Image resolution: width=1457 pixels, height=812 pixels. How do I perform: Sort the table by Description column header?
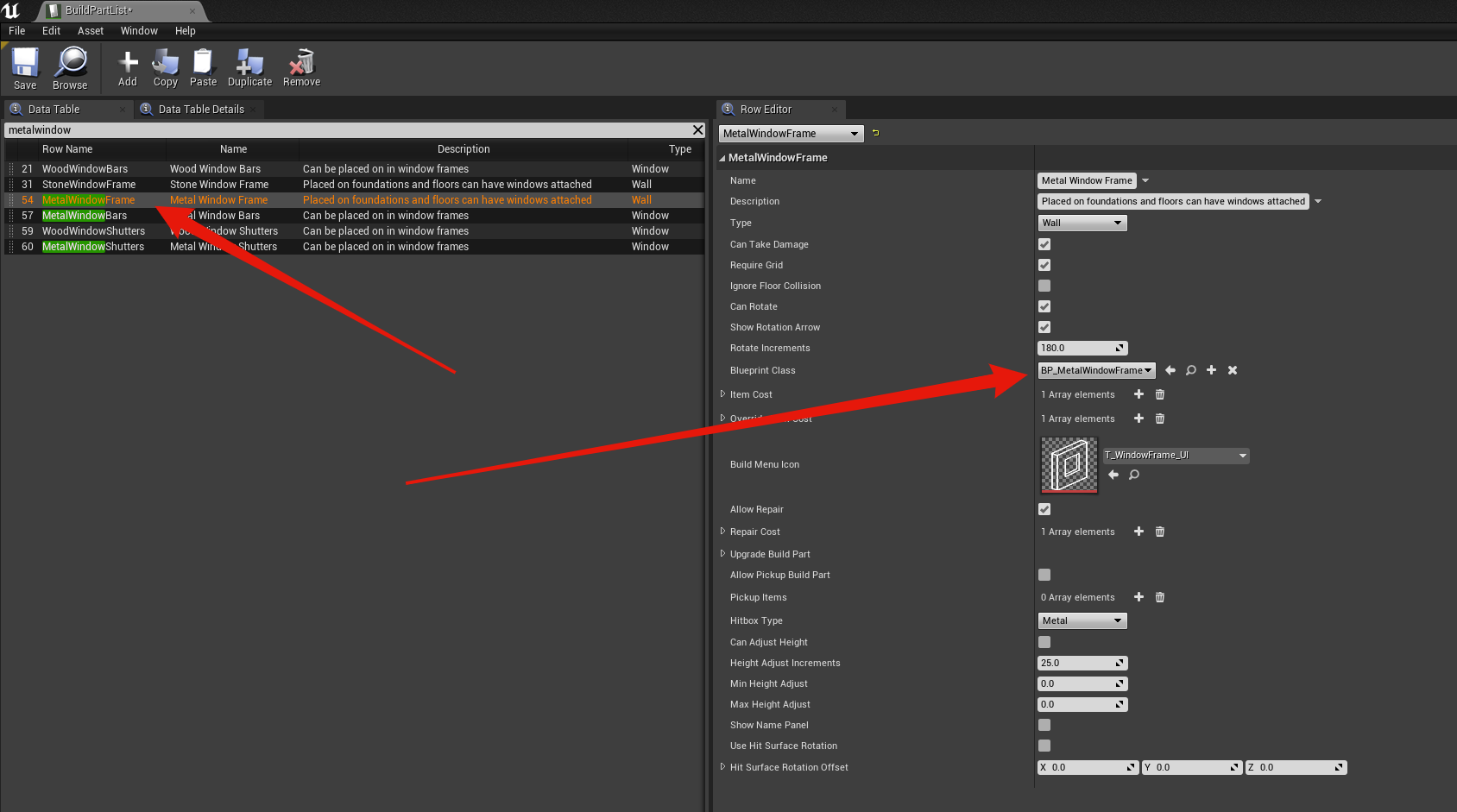coord(464,149)
